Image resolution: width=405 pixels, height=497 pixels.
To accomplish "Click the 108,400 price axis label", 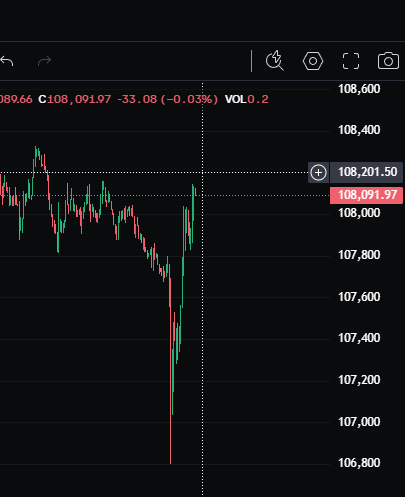I will point(359,130).
